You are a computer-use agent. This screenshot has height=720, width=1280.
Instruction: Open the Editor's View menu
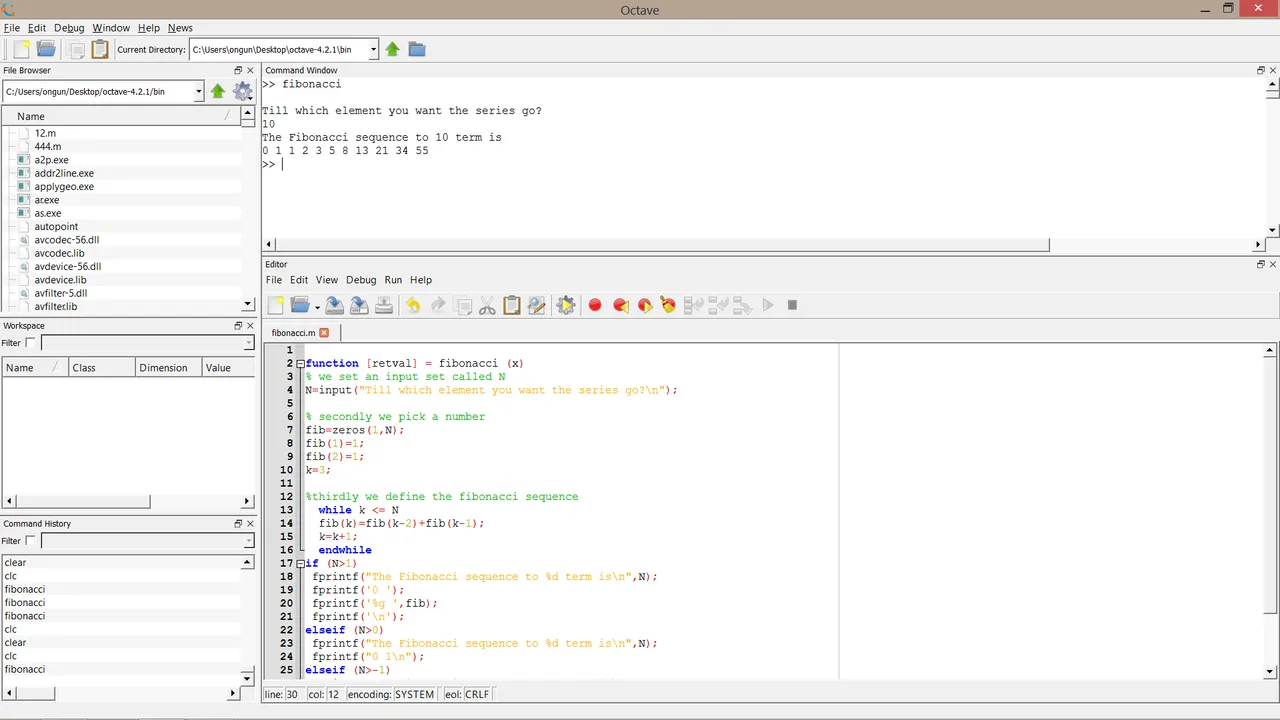(x=327, y=280)
